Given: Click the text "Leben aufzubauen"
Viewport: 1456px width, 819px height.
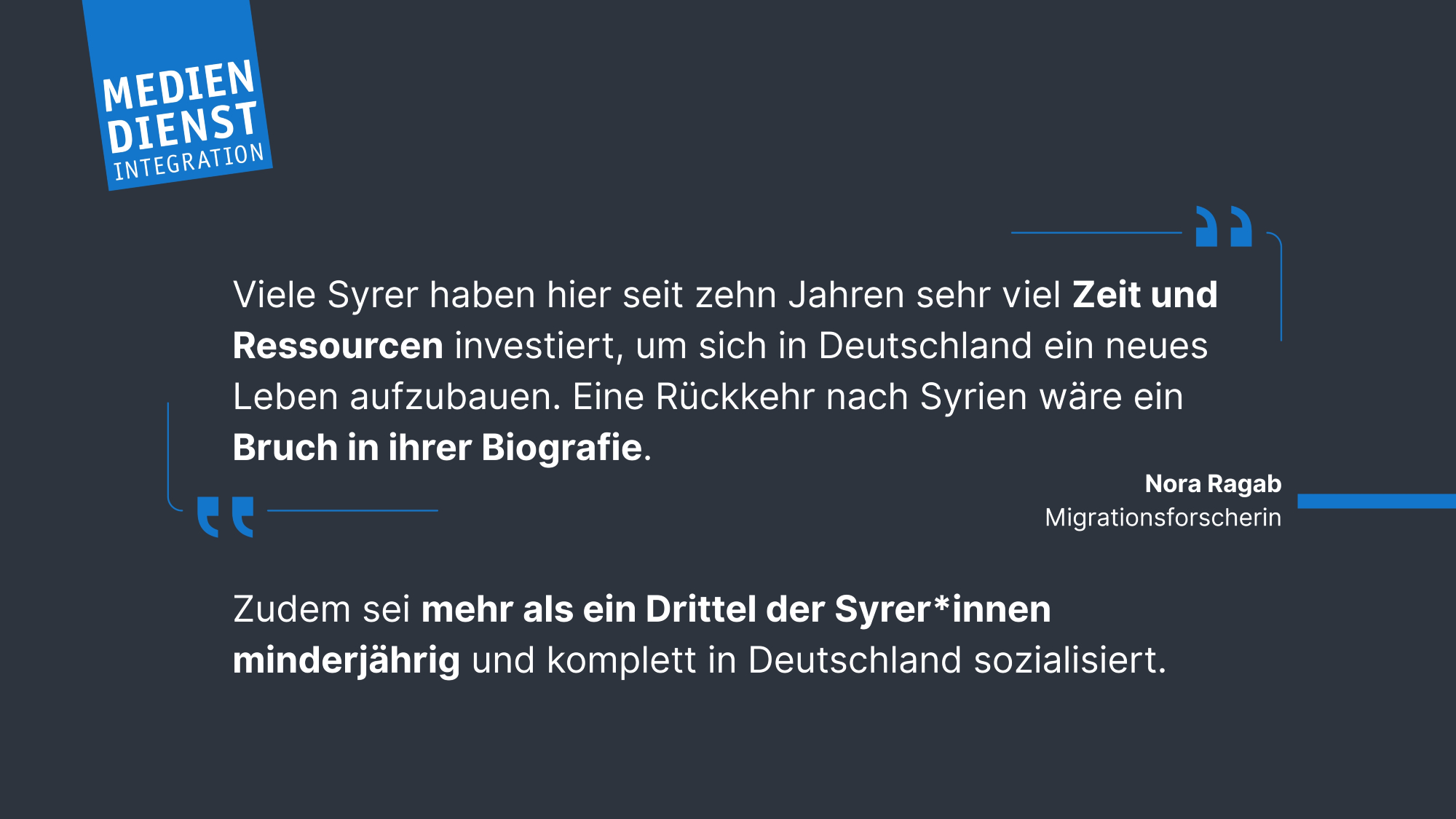Looking at the screenshot, I should [396, 397].
